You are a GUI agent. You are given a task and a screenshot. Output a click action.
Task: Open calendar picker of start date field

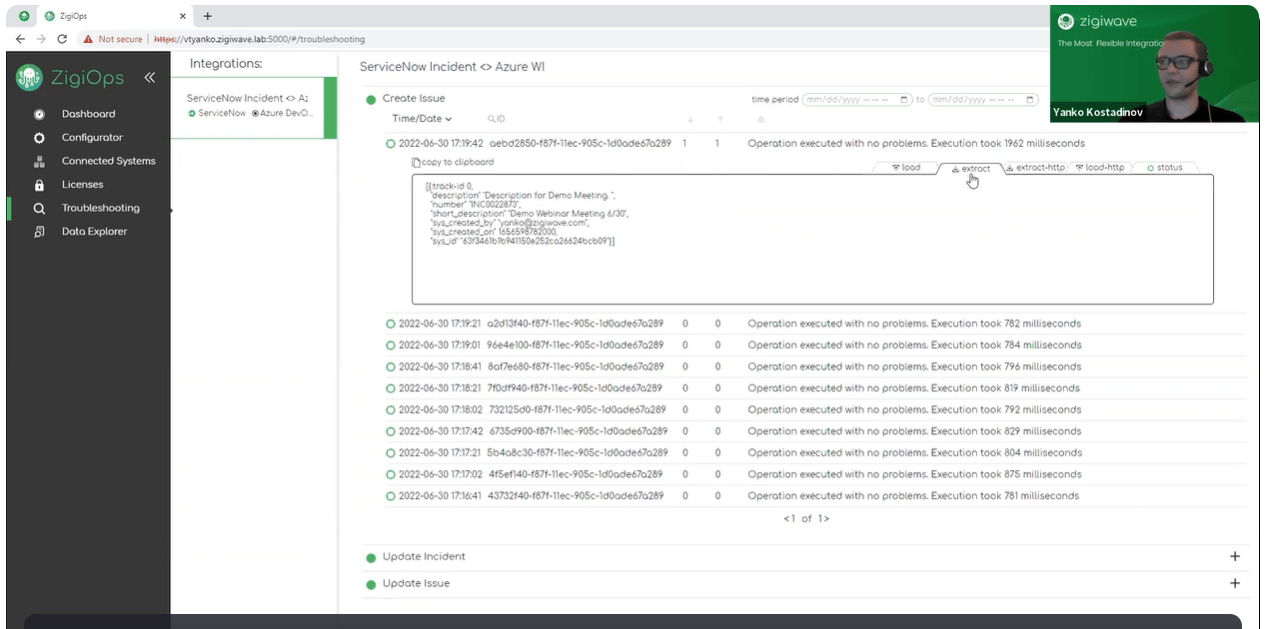pos(905,100)
